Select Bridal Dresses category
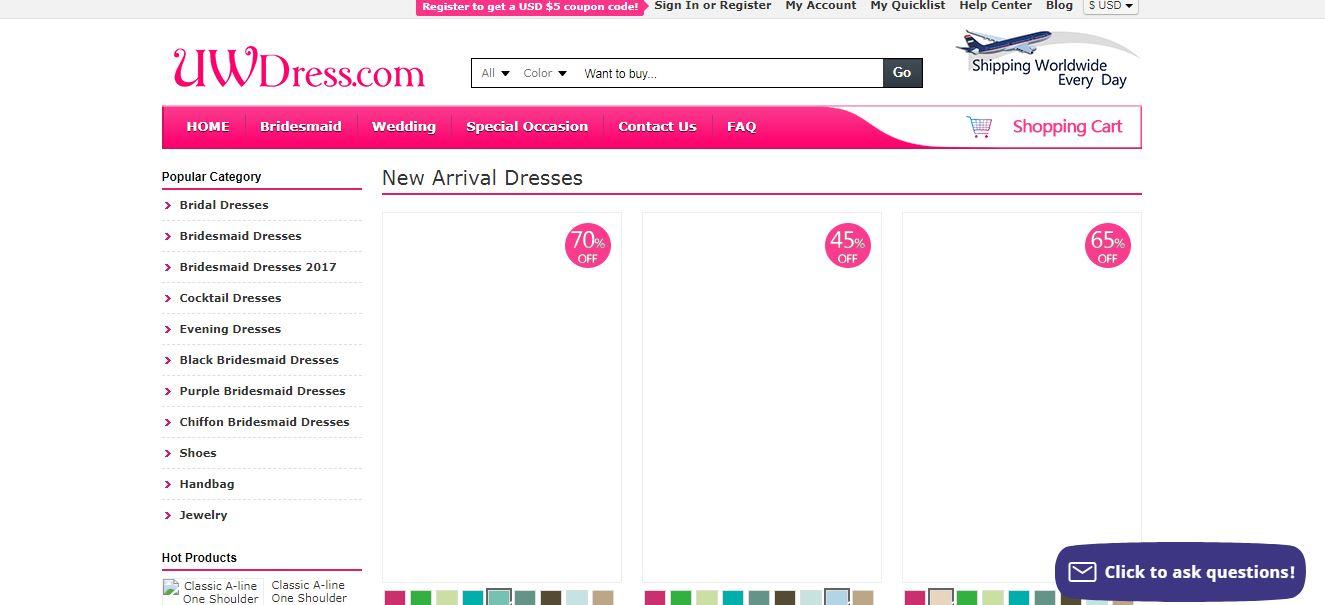The width and height of the screenshot is (1325, 605). 224,205
